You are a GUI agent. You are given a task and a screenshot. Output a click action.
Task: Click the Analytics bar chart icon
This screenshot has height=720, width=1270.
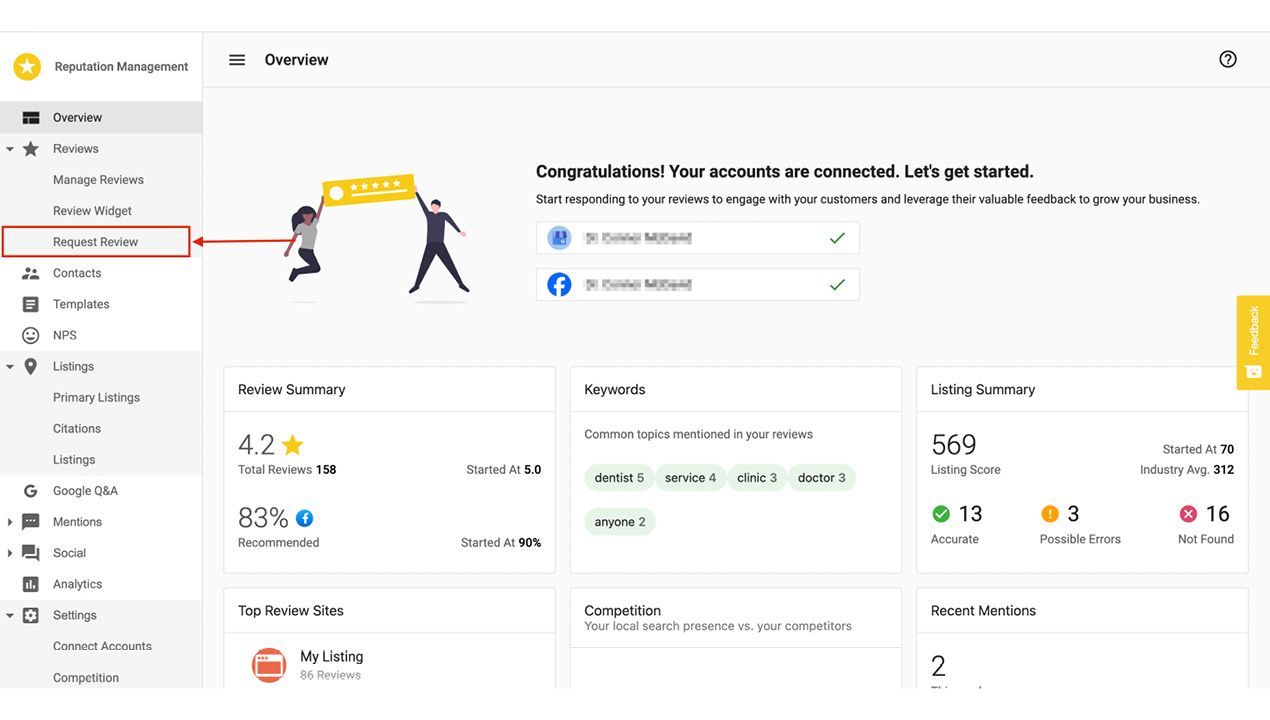point(31,584)
